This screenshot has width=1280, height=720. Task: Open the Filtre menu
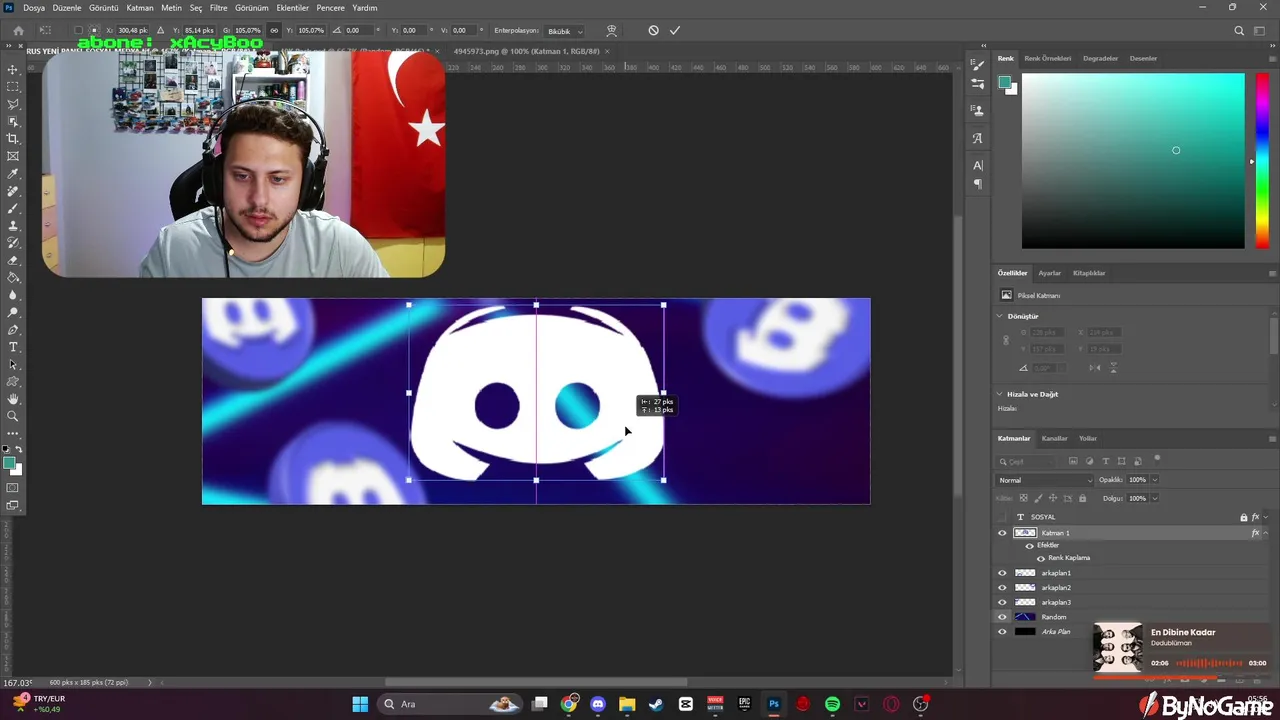[218, 8]
